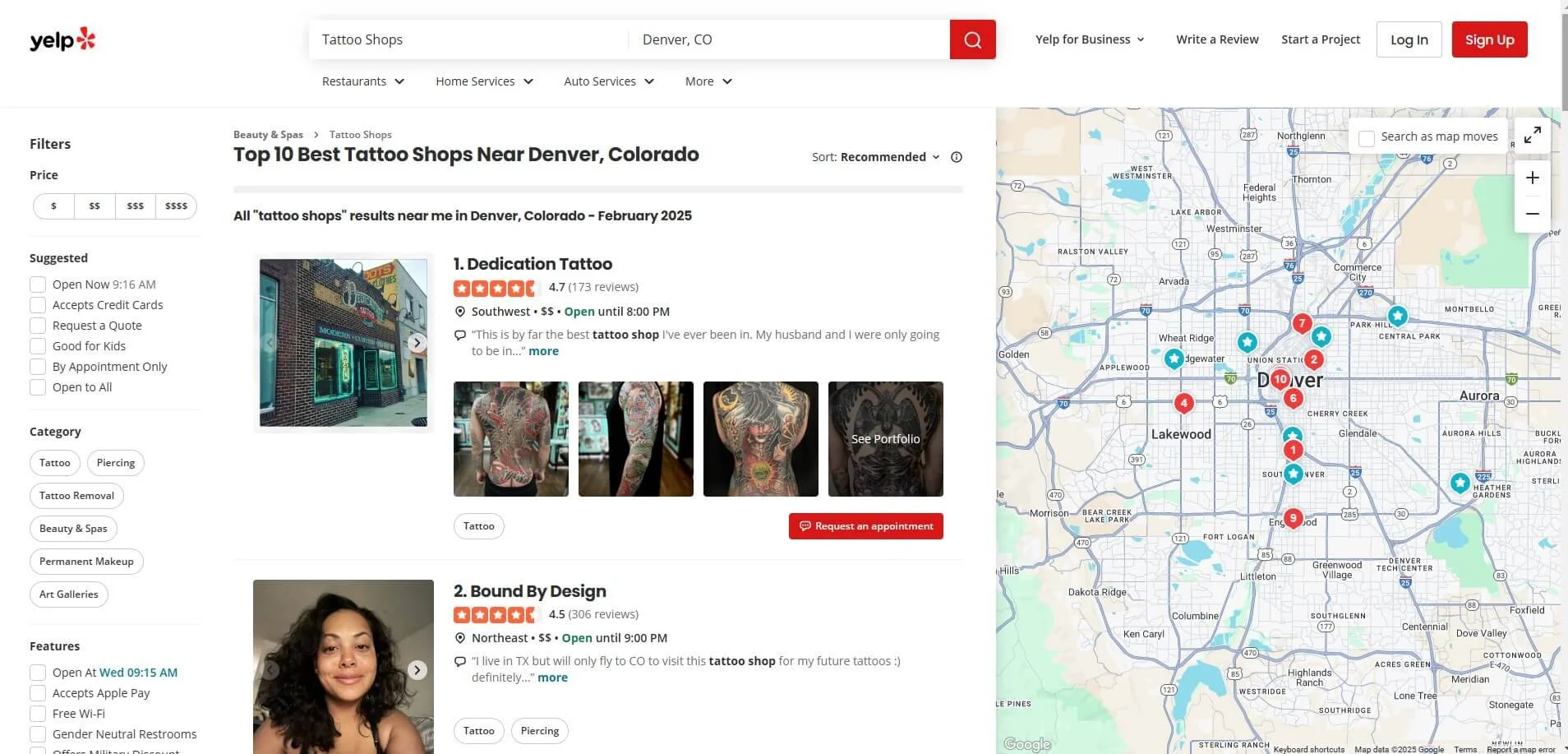Image resolution: width=1568 pixels, height=754 pixels.
Task: Open the Yelp for Business dropdown
Action: (x=1090, y=39)
